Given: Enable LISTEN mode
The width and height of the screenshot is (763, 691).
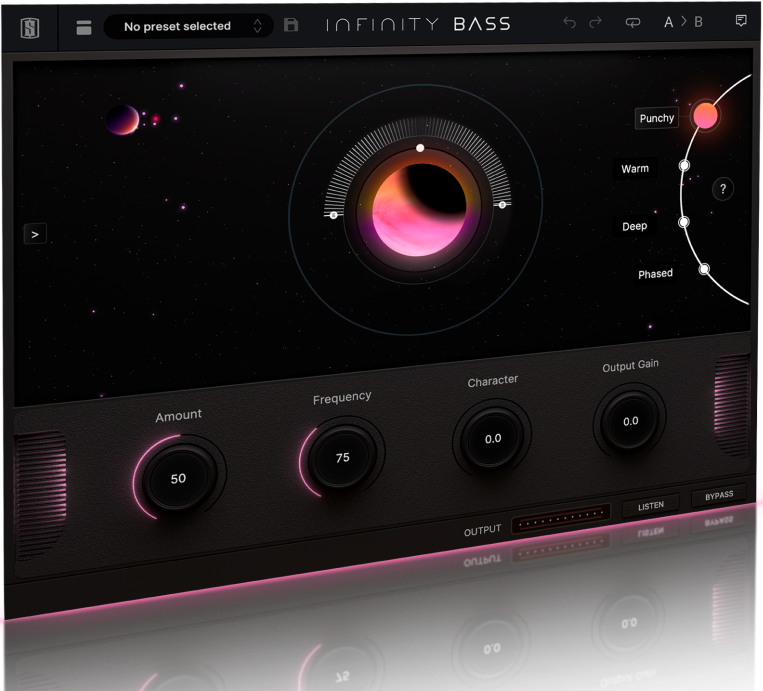Looking at the screenshot, I should tap(651, 506).
